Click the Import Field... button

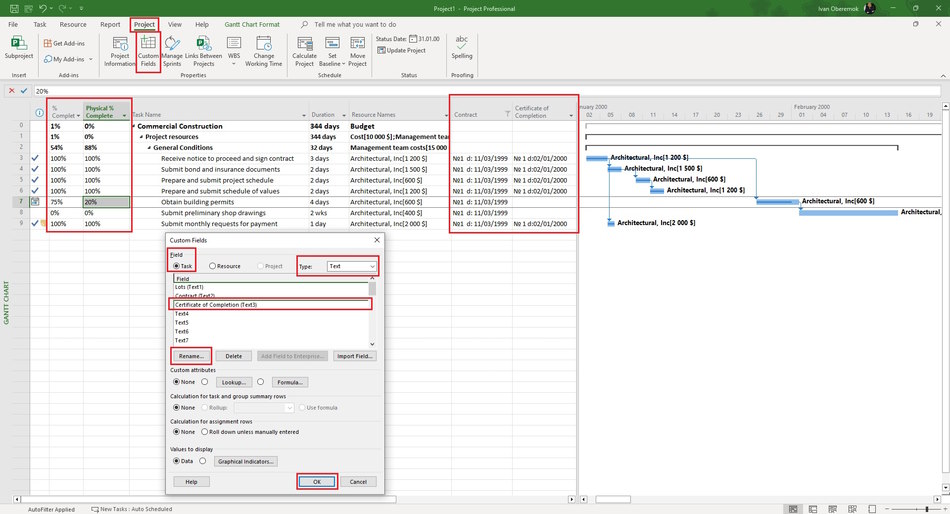(x=354, y=356)
